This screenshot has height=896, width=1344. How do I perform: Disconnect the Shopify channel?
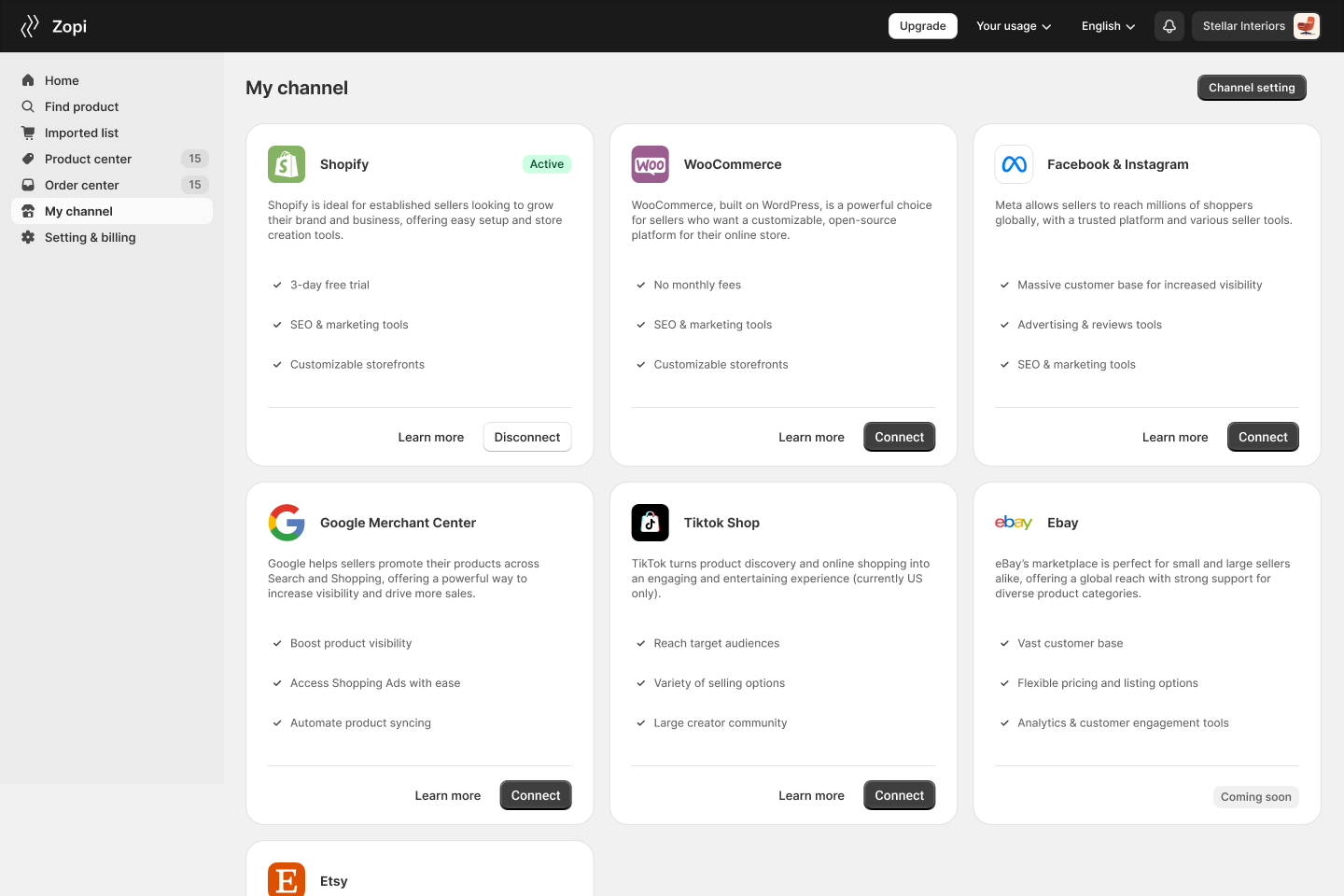coord(527,437)
